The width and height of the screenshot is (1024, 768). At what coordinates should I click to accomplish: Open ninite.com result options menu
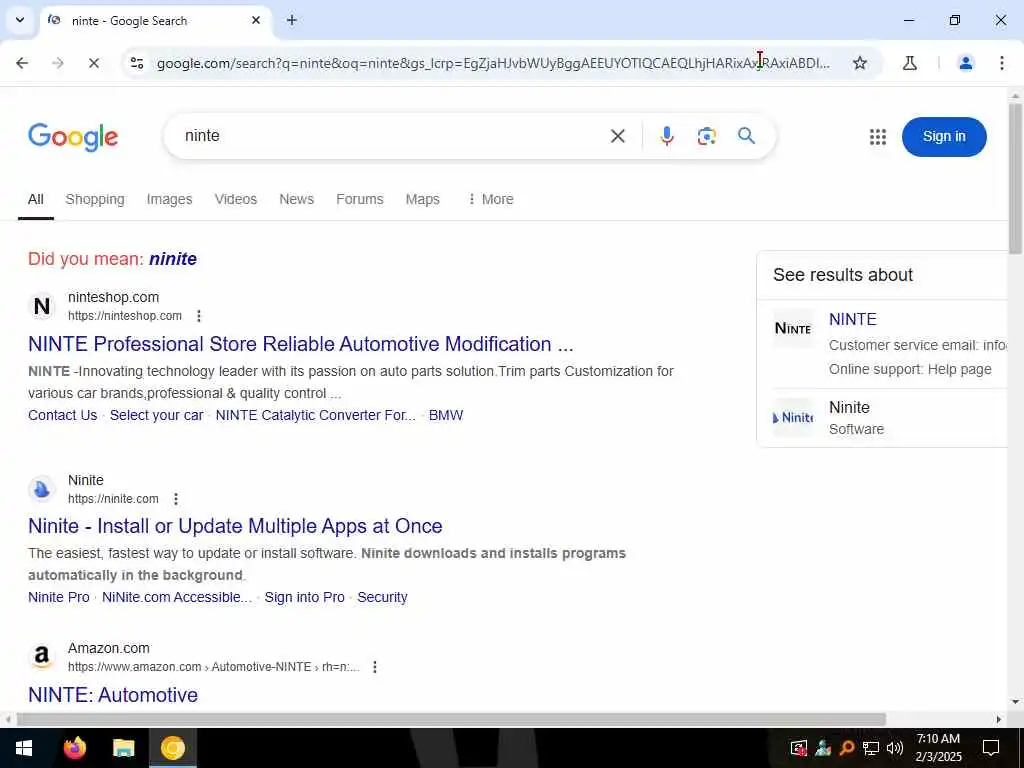click(x=176, y=499)
